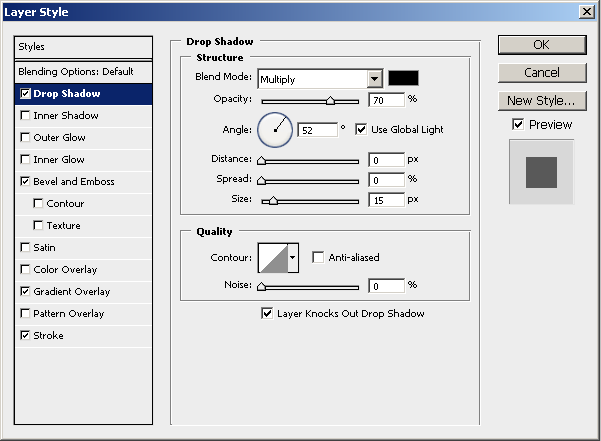This screenshot has width=601, height=441.
Task: Click the Cancel button
Action: (x=541, y=72)
